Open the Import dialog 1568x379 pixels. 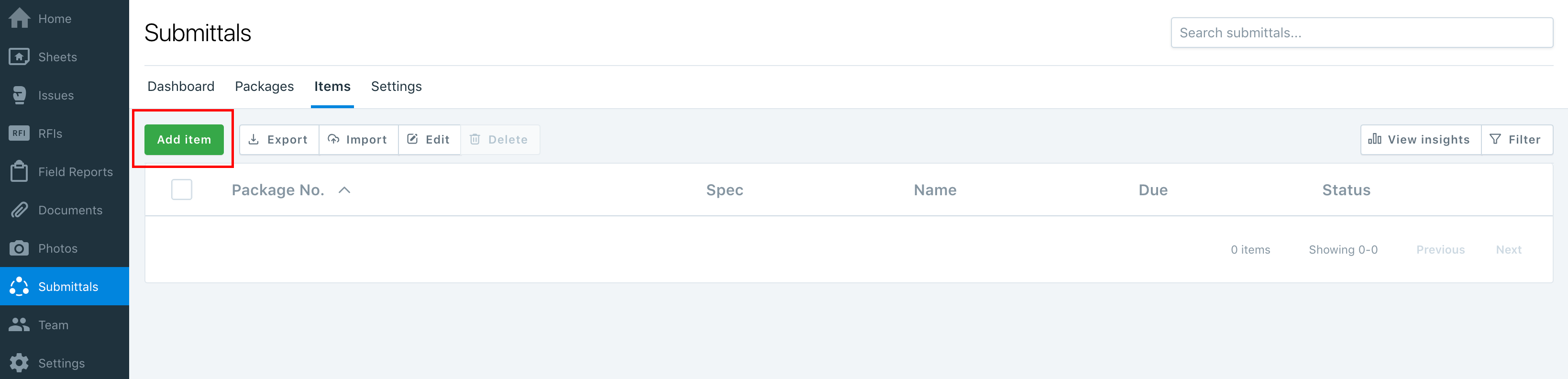pos(358,139)
